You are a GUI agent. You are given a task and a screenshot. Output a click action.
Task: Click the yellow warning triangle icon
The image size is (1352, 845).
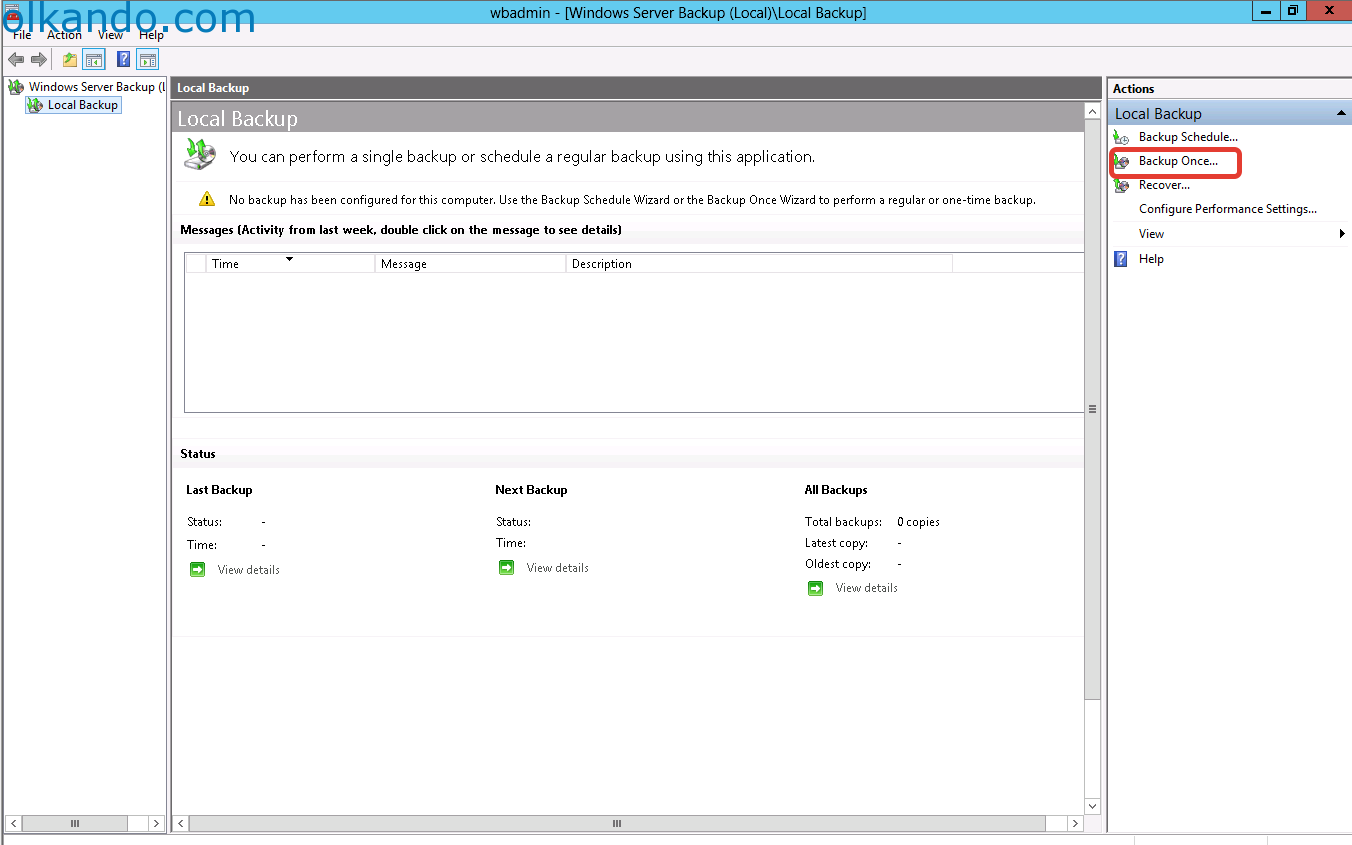pyautogui.click(x=206, y=199)
